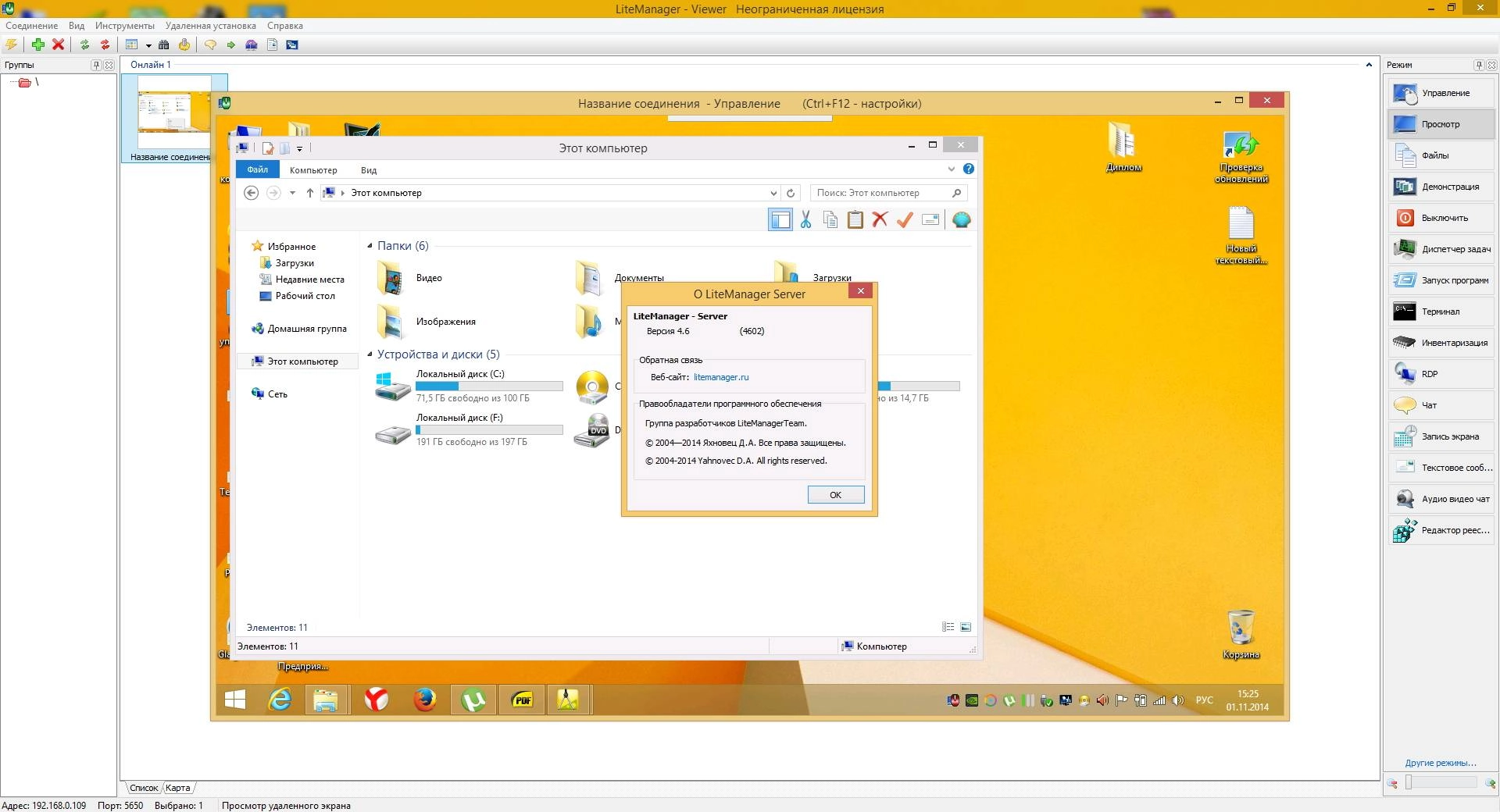Open the Справка menu
This screenshot has height=812, width=1500.
[x=285, y=26]
